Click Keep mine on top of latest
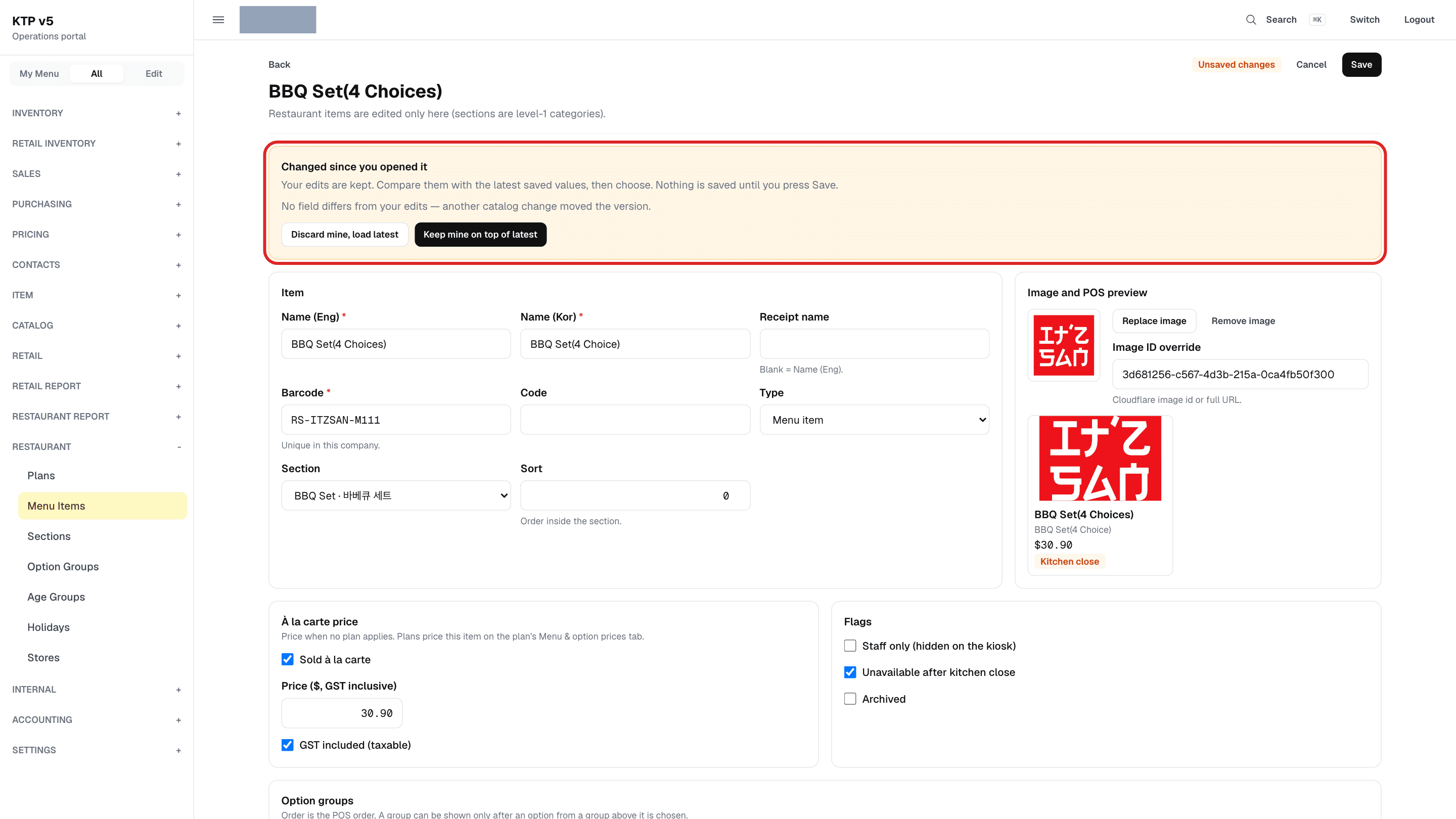The width and height of the screenshot is (1456, 819). [x=480, y=235]
